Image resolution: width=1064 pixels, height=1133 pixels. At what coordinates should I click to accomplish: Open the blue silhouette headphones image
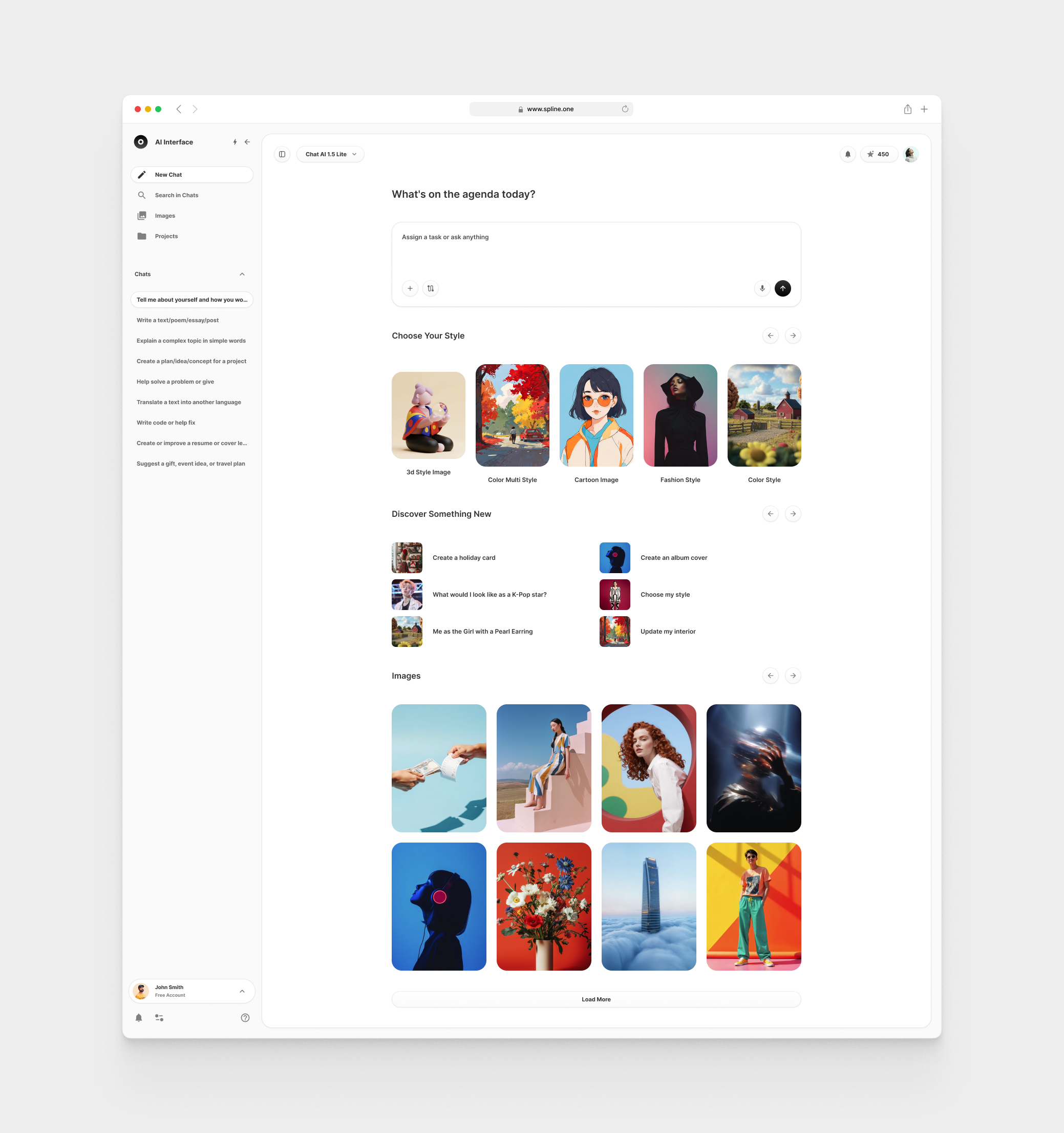(439, 907)
